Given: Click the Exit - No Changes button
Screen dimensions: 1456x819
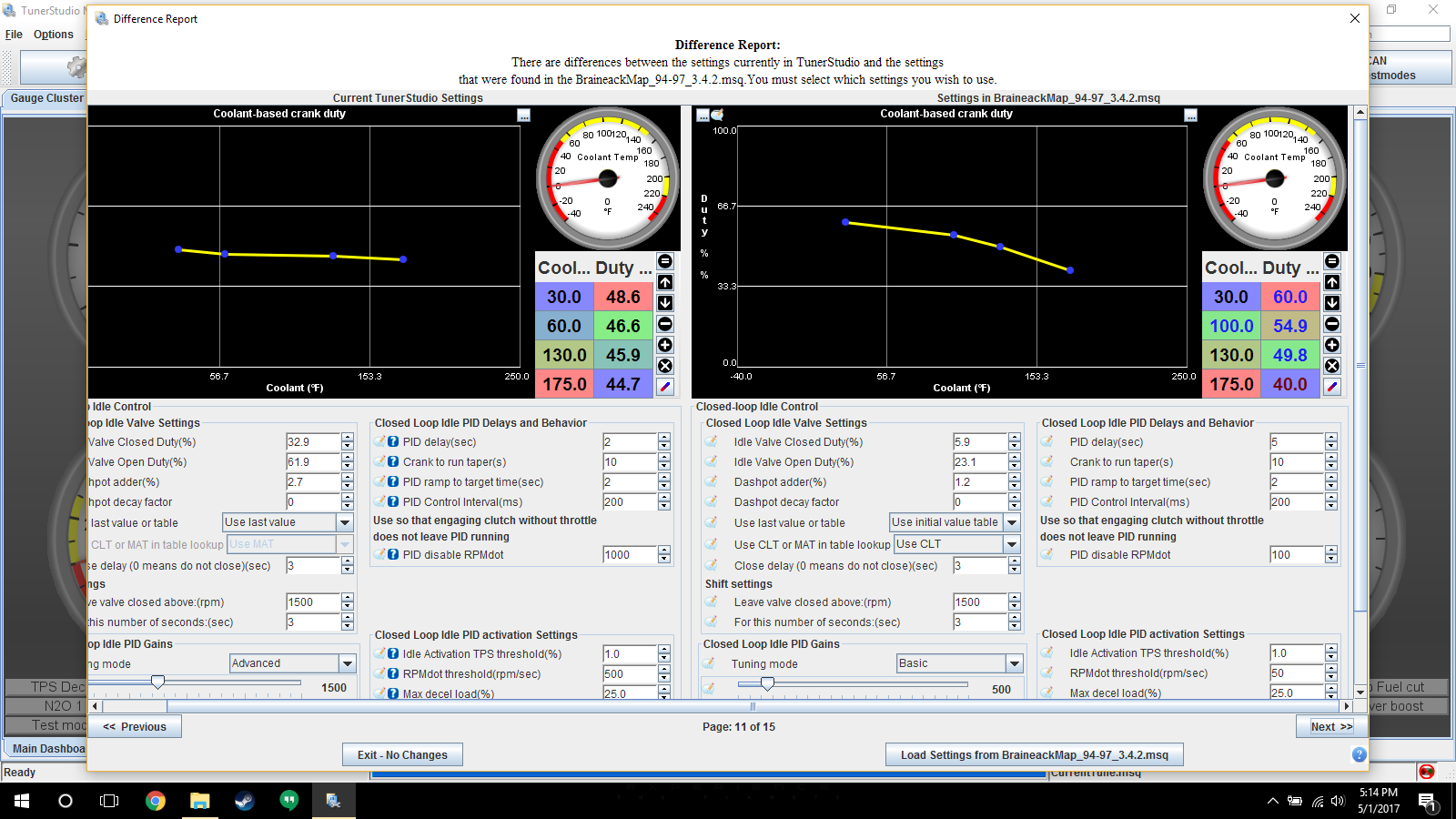Looking at the screenshot, I should [402, 754].
